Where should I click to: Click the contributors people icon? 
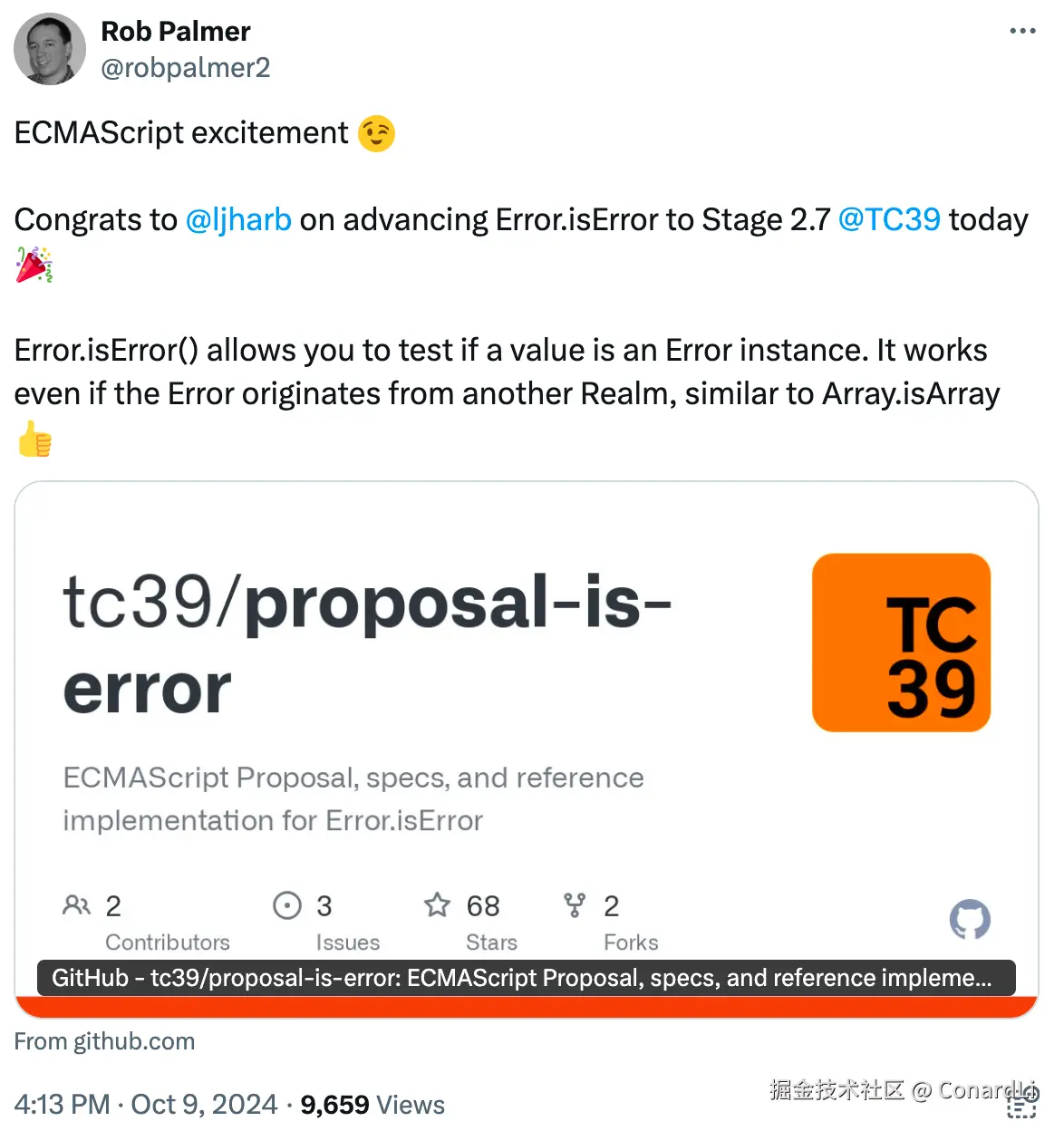pyautogui.click(x=76, y=905)
